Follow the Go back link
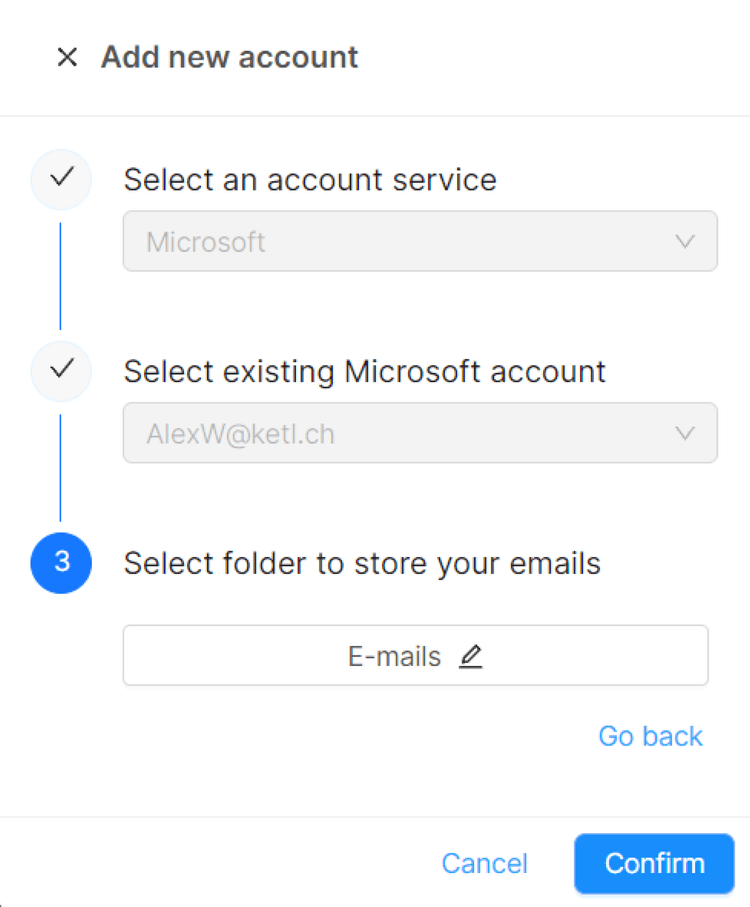 tap(650, 736)
